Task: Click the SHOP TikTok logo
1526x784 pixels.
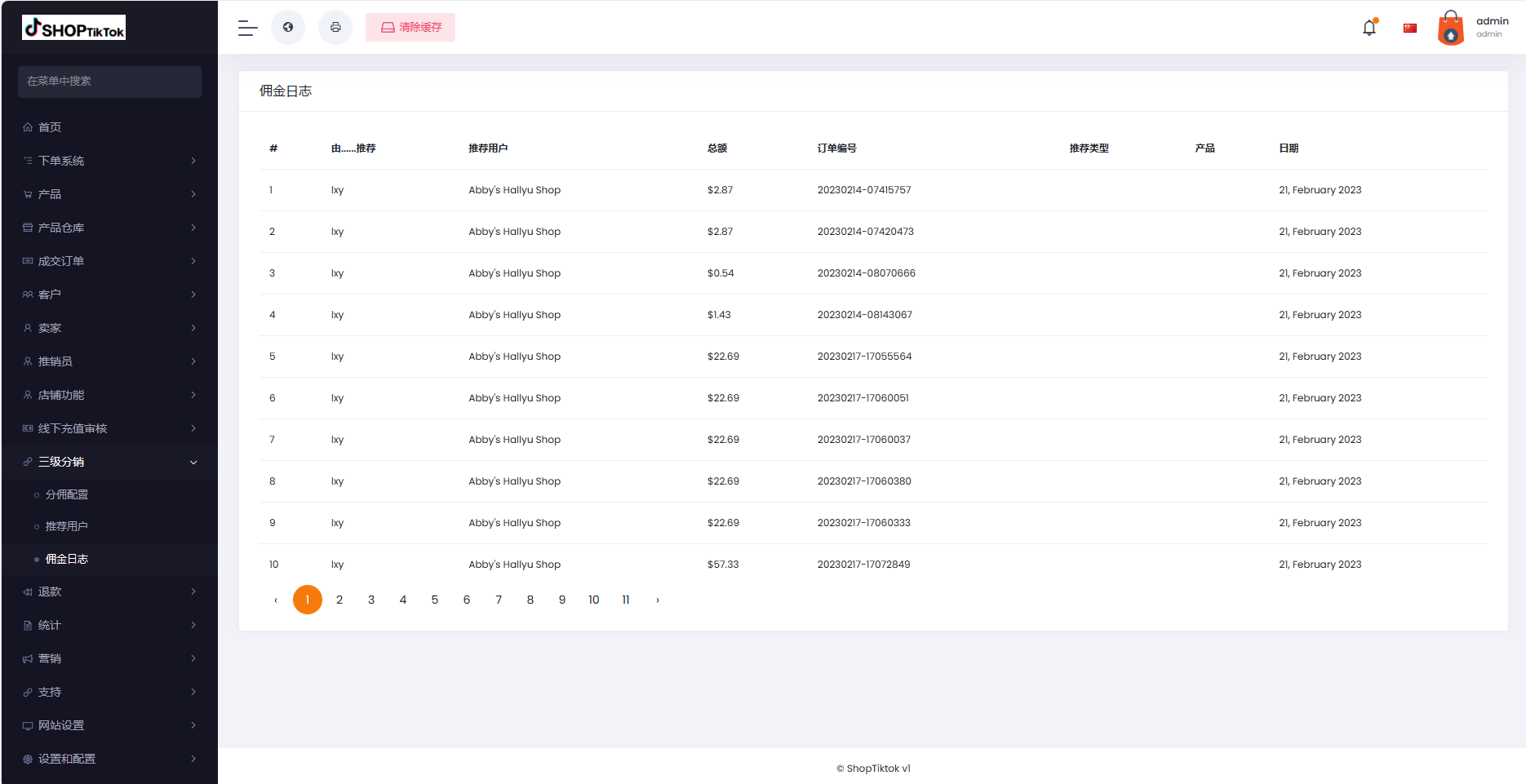Action: [74, 28]
